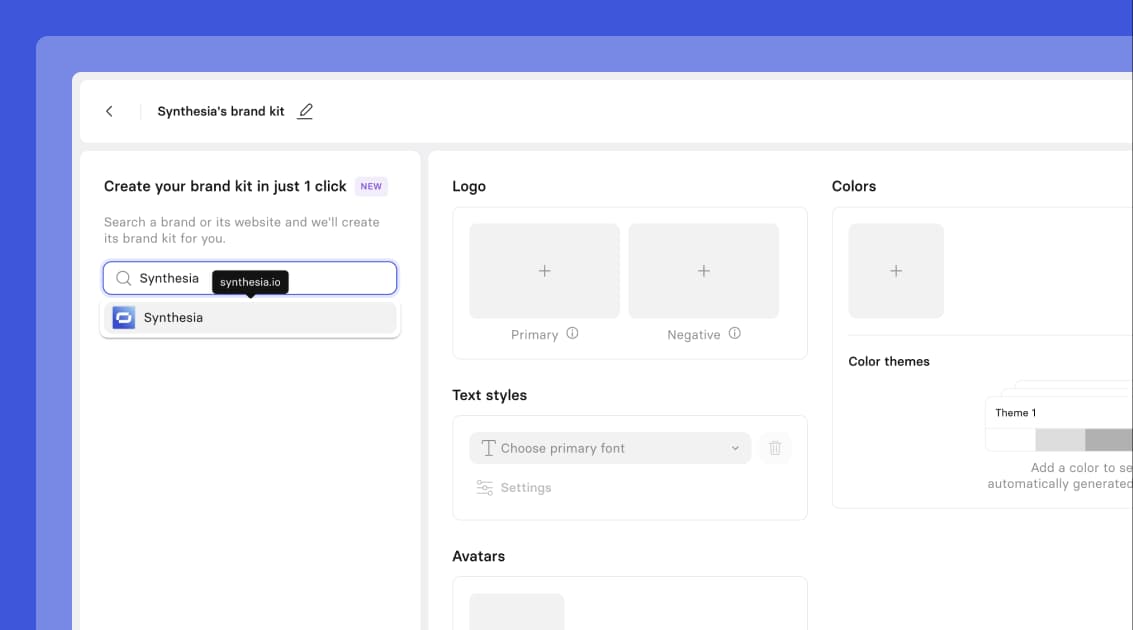
Task: Click the brand search input field
Action: tap(250, 278)
